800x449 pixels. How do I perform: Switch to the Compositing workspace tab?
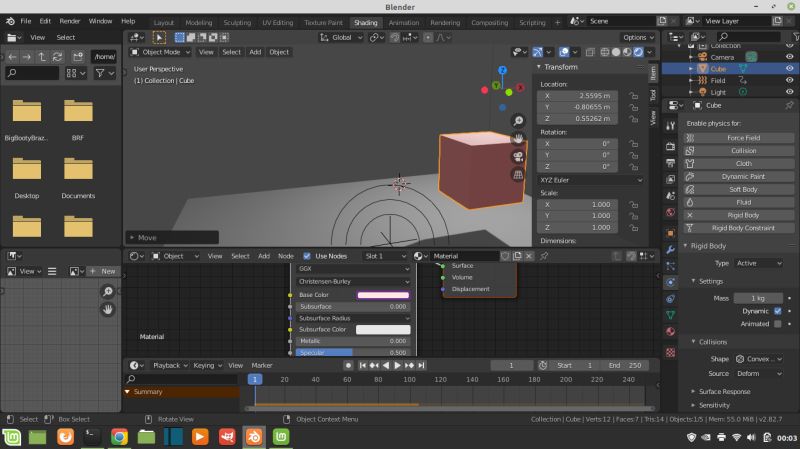[x=489, y=22]
